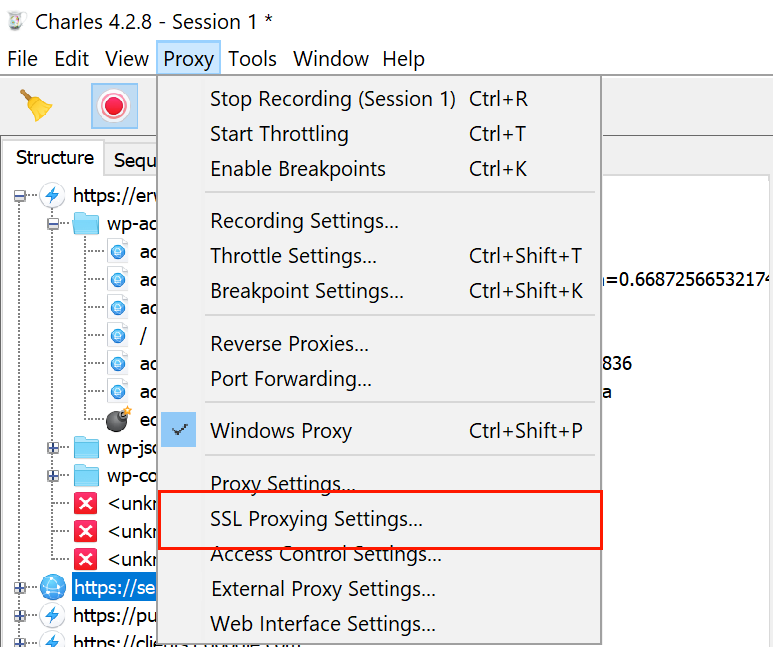Click the globe icon on highlighted host

(52, 588)
